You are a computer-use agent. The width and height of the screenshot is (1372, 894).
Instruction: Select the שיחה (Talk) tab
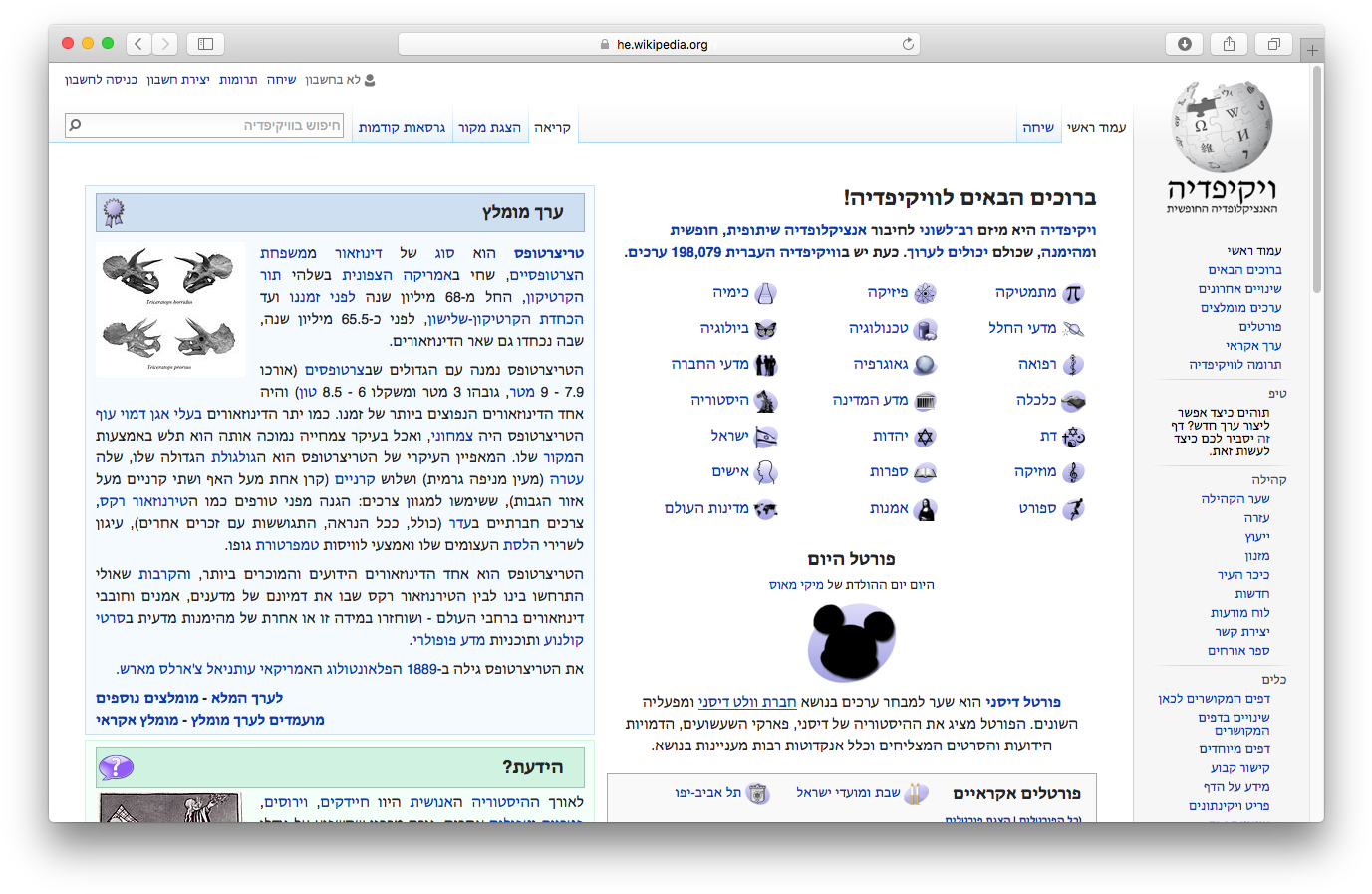(x=1038, y=127)
